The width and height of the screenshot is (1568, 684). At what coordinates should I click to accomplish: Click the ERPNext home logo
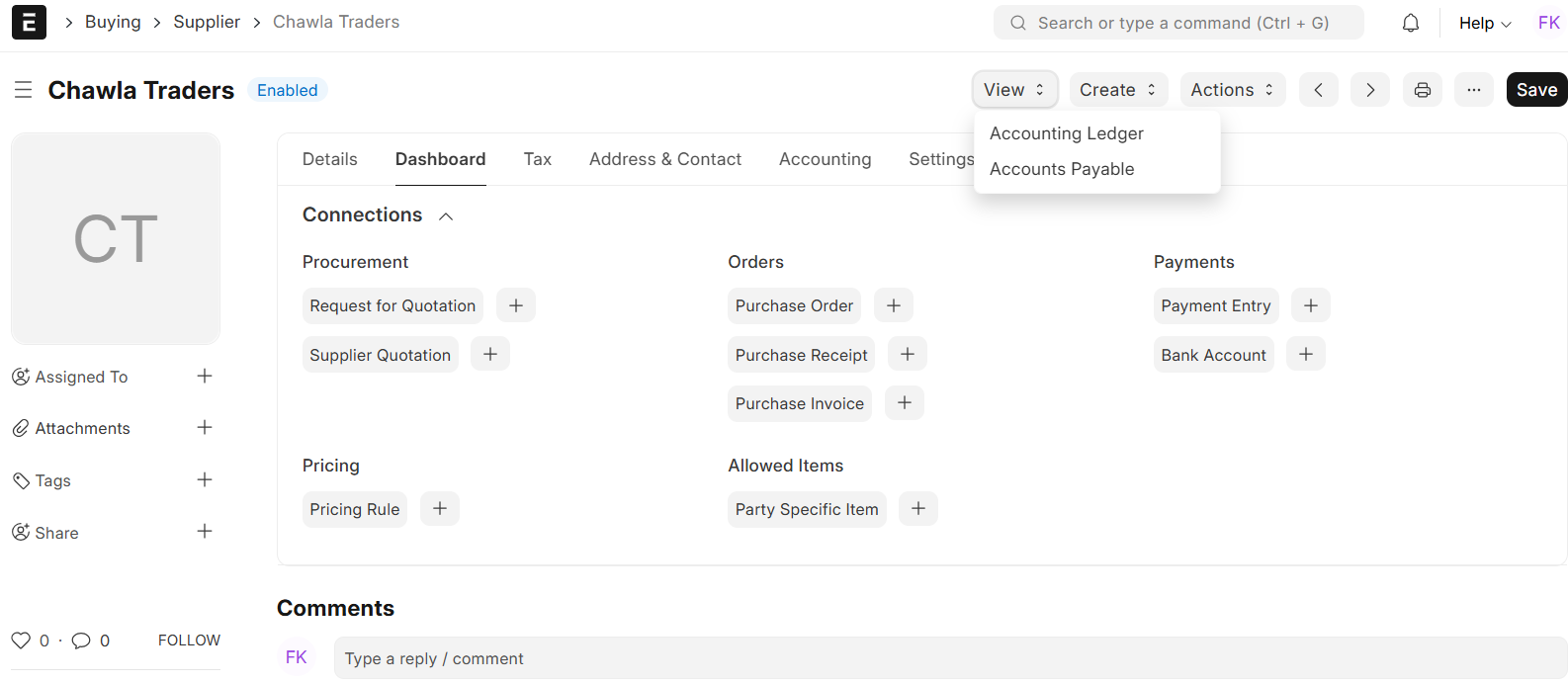pos(29,22)
